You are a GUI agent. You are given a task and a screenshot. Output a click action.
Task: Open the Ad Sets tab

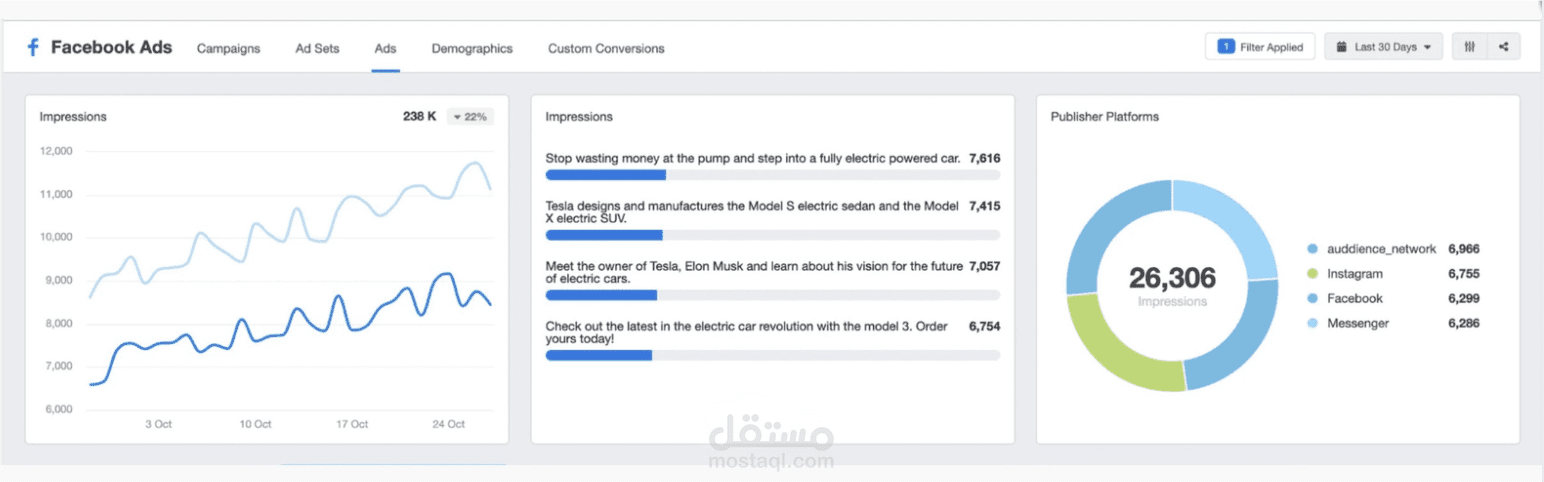coord(317,48)
